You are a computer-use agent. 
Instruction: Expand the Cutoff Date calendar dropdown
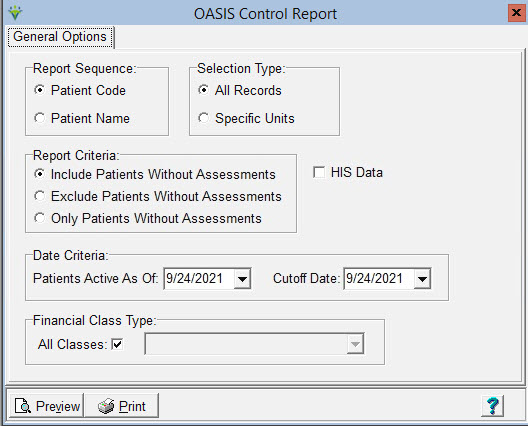click(x=422, y=278)
